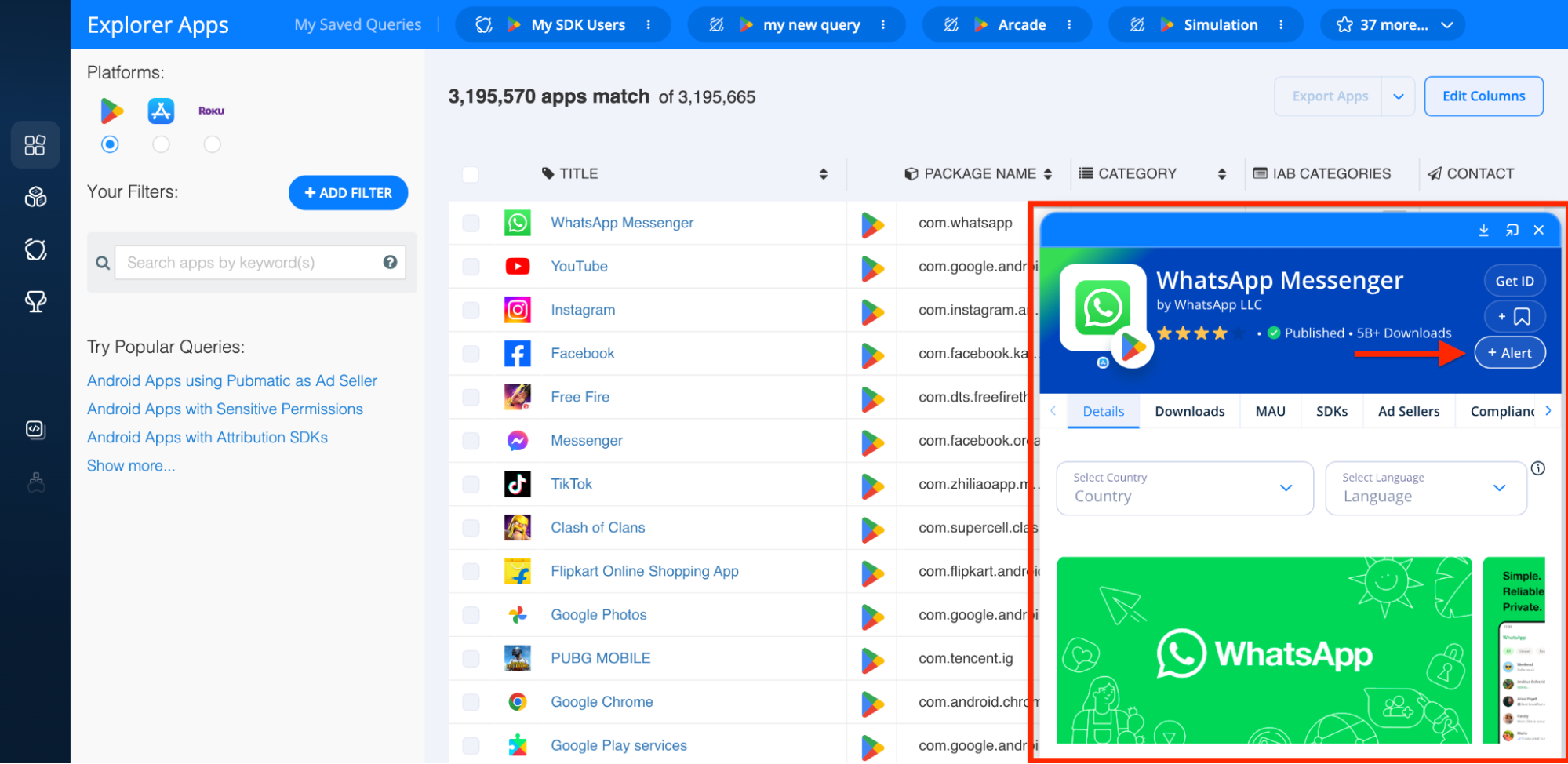Click the pop-out icon in app panel header
This screenshot has width=1568, height=764.
pyautogui.click(x=1512, y=230)
